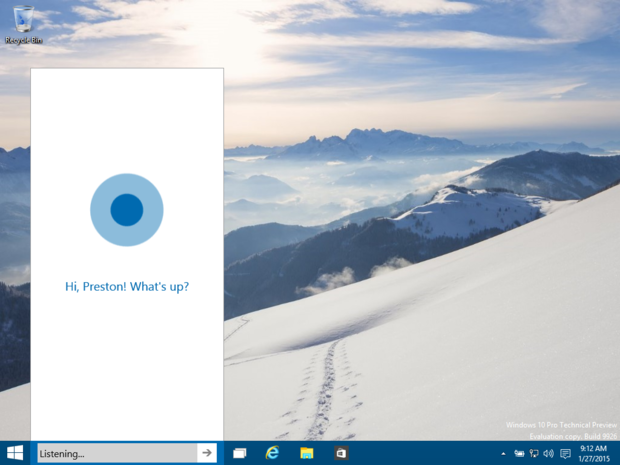Click the Cortana listening circle
Screen dimensions: 620x465
(x=127, y=210)
